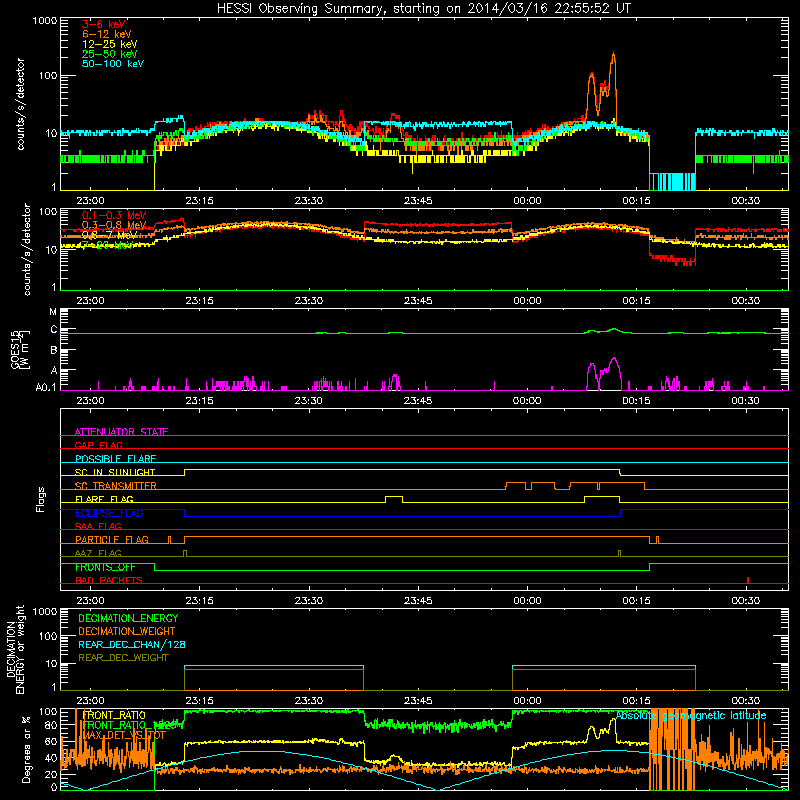Select the green 25-50 keV legend label
The width and height of the screenshot is (800, 800).
click(110, 54)
